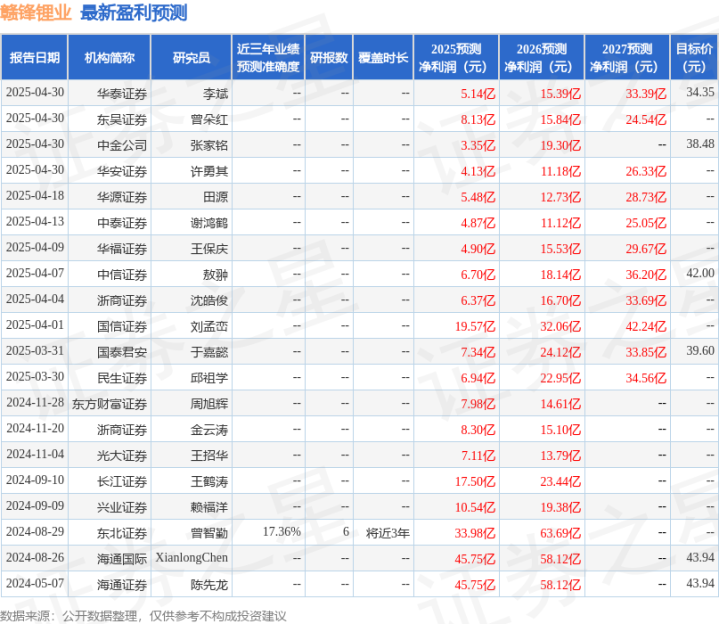This screenshot has height=624, width=719.
Task: Click the 研报数 column header
Action: click(x=329, y=58)
